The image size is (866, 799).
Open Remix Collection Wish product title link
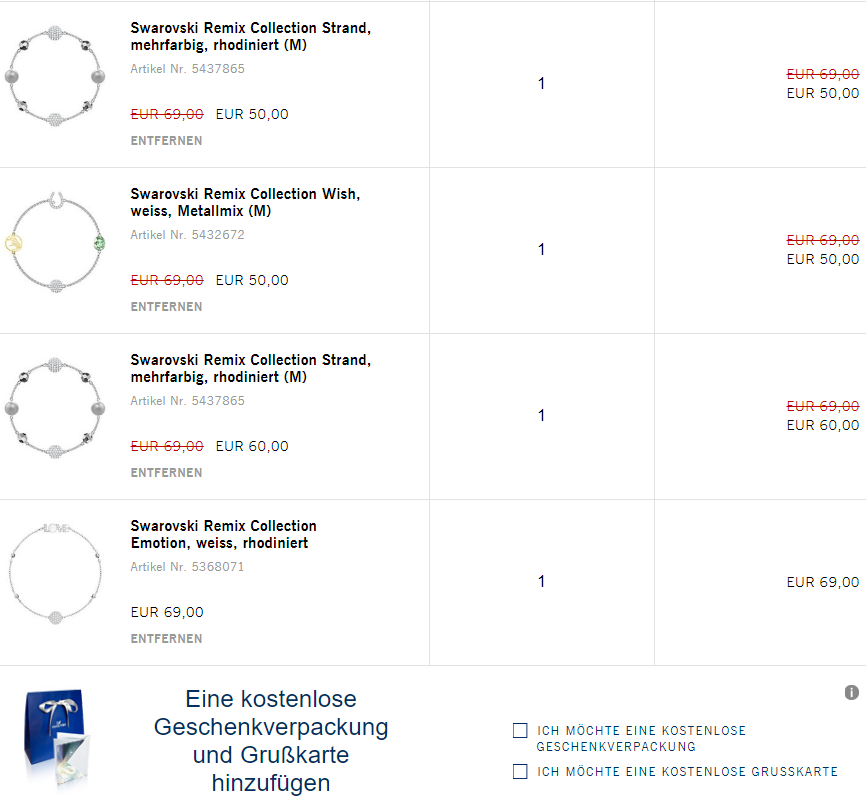coord(245,203)
